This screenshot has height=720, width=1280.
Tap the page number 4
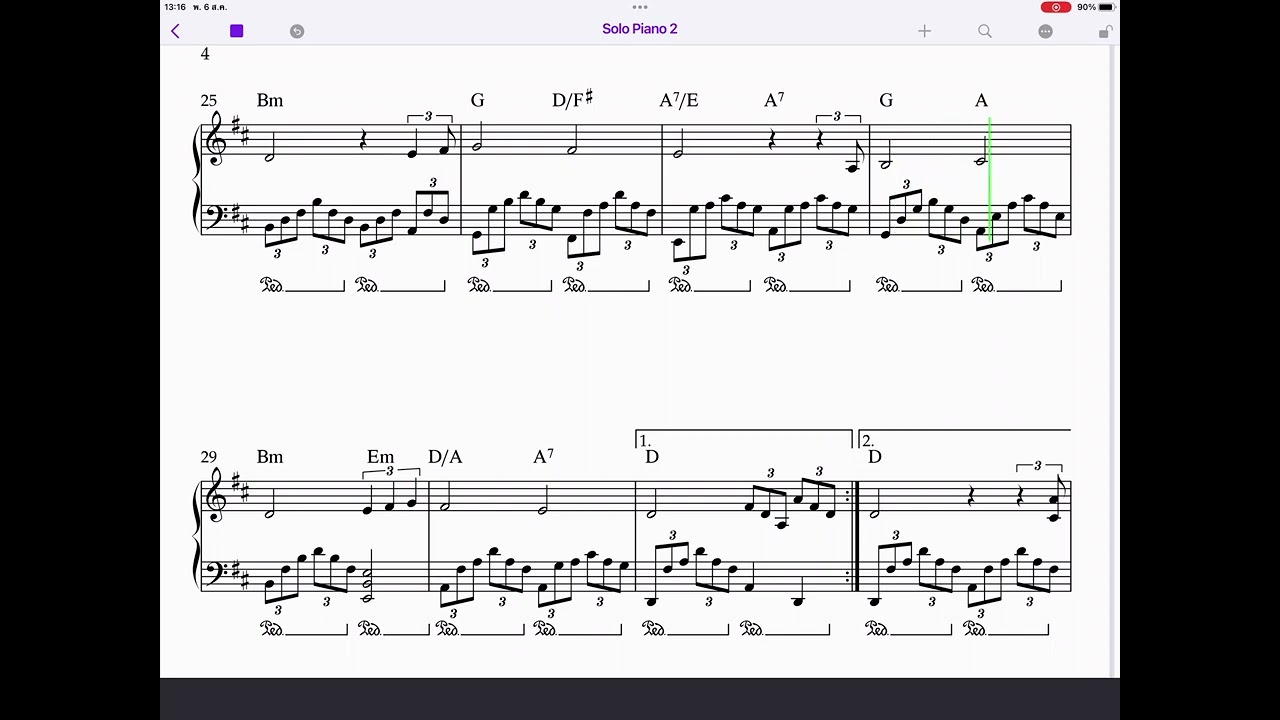(x=205, y=54)
